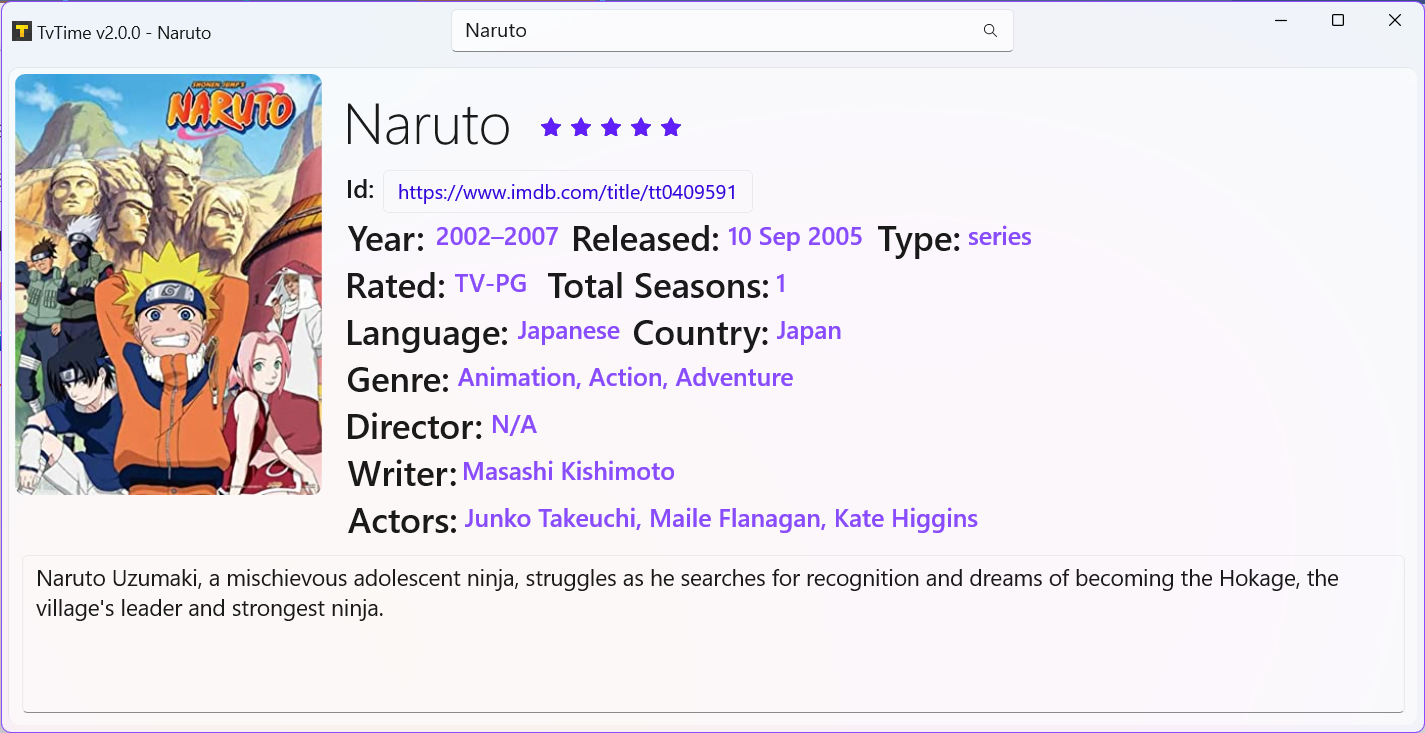Click the Naruto search input field
Screen dimensions: 1425x733
tap(732, 31)
